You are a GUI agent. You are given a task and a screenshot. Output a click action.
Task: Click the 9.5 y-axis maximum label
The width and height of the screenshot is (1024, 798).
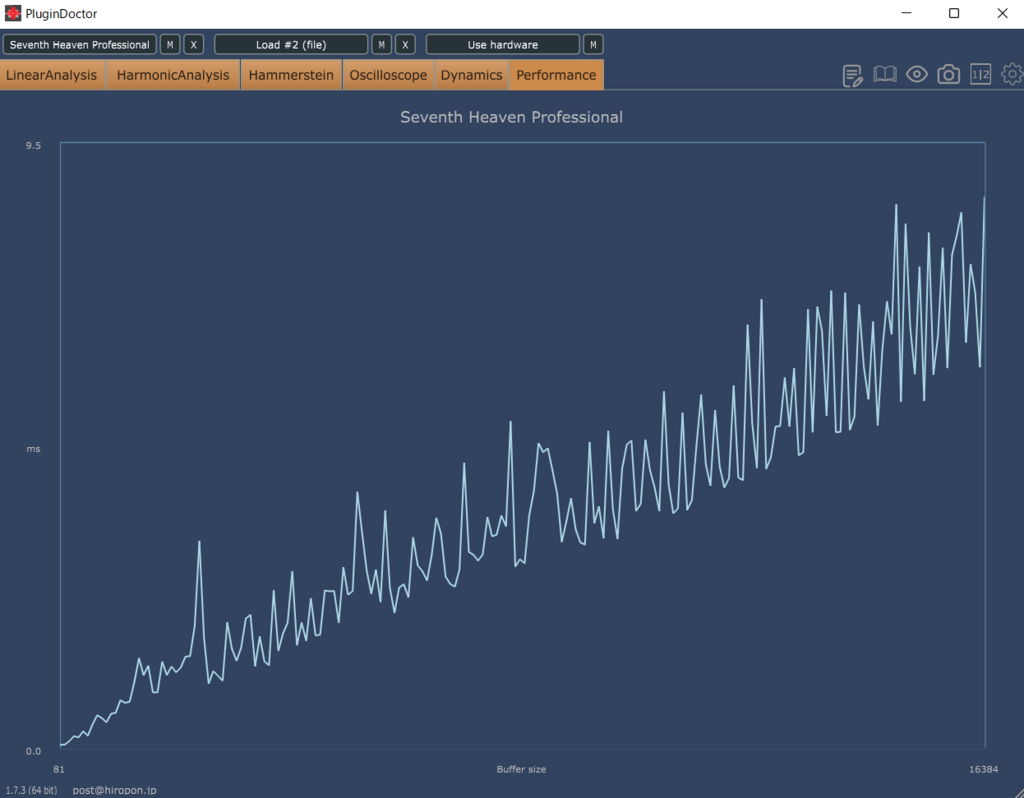point(33,145)
